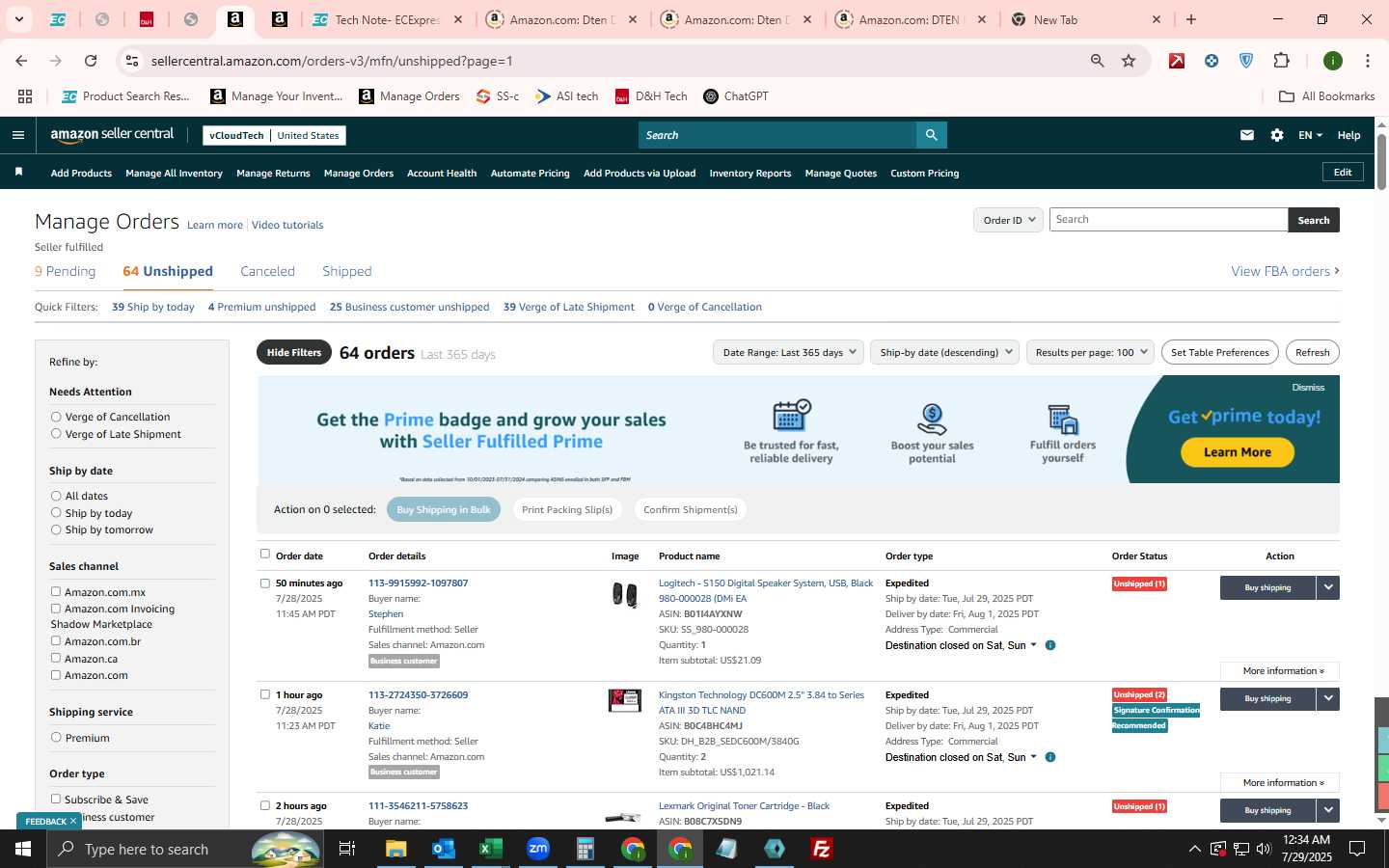
Task: Click the Set Table Preferences button
Action: (1219, 352)
